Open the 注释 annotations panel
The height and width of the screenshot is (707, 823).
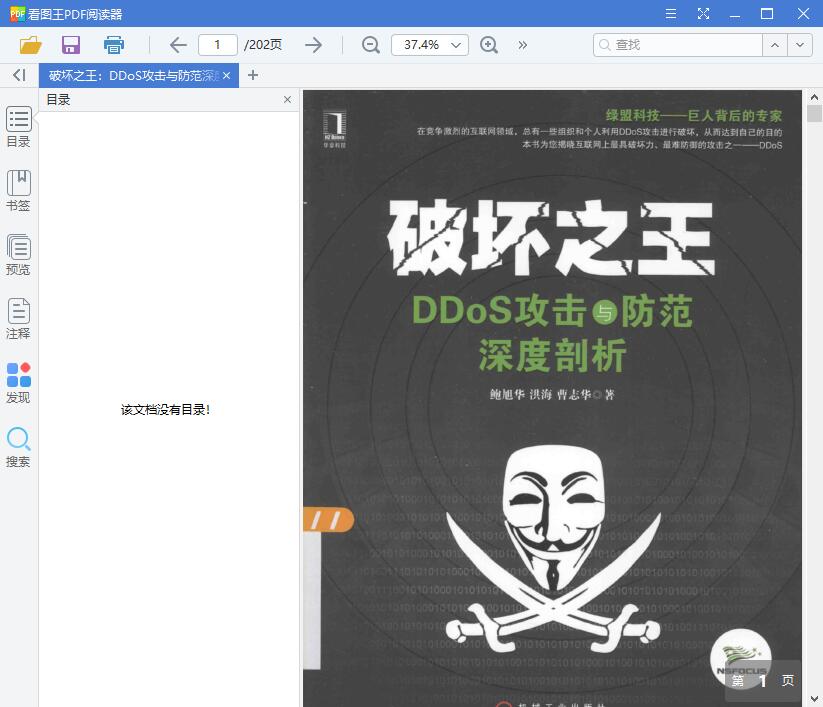click(18, 318)
